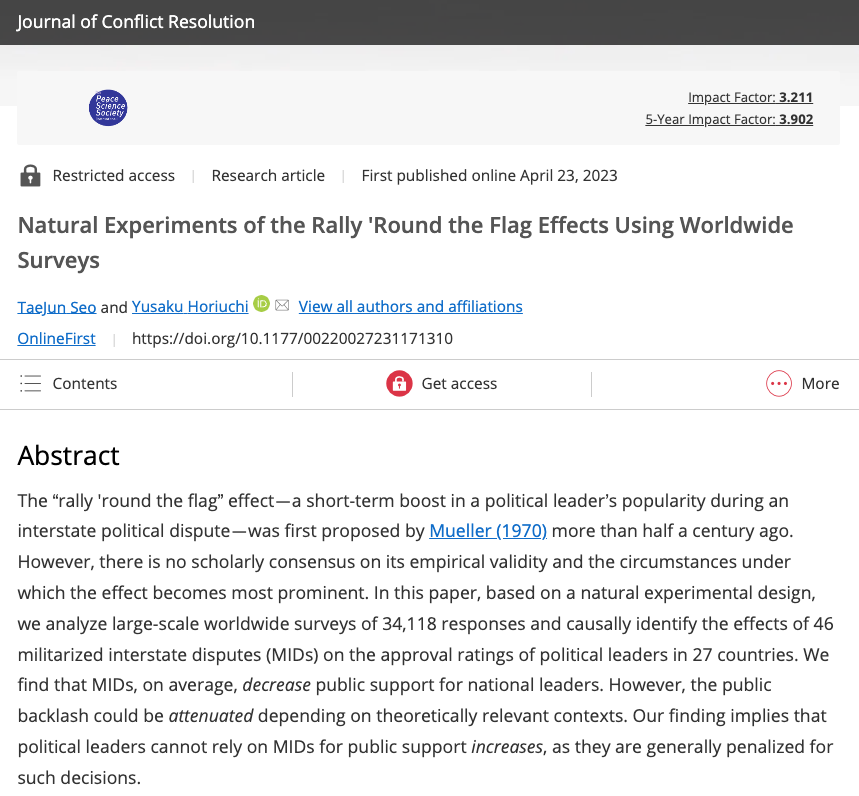The image size is (859, 796).
Task: Click the Contents list icon
Action: [31, 383]
